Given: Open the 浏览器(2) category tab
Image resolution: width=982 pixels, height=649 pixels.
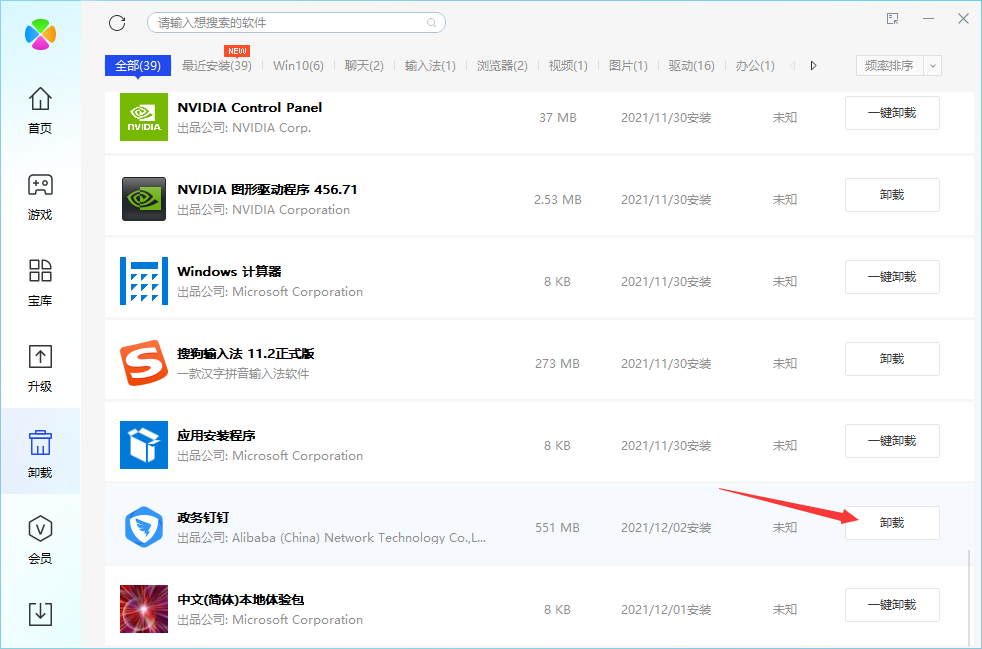Looking at the screenshot, I should pyautogui.click(x=502, y=66).
